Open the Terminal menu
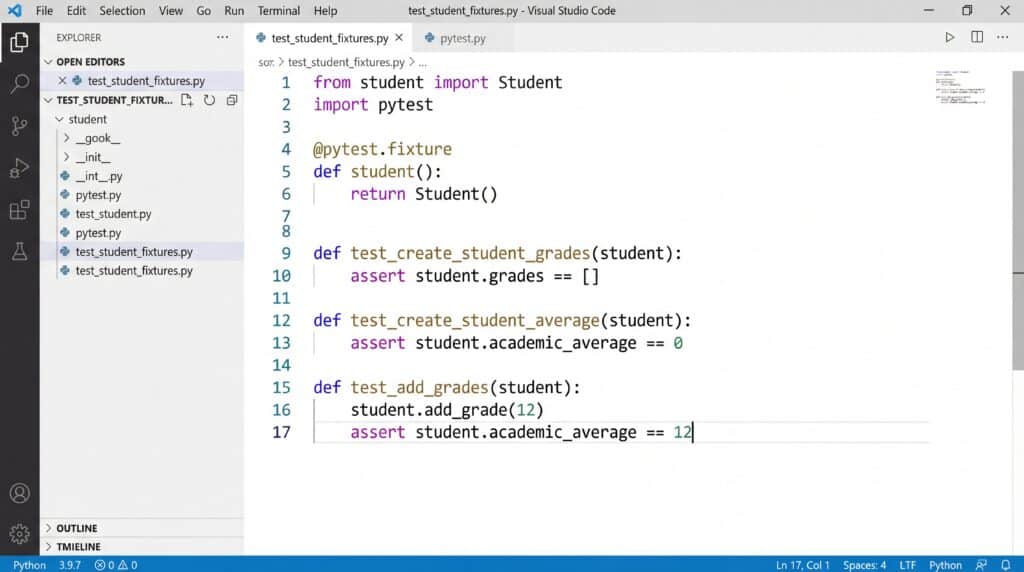The width and height of the screenshot is (1024, 572). point(279,10)
